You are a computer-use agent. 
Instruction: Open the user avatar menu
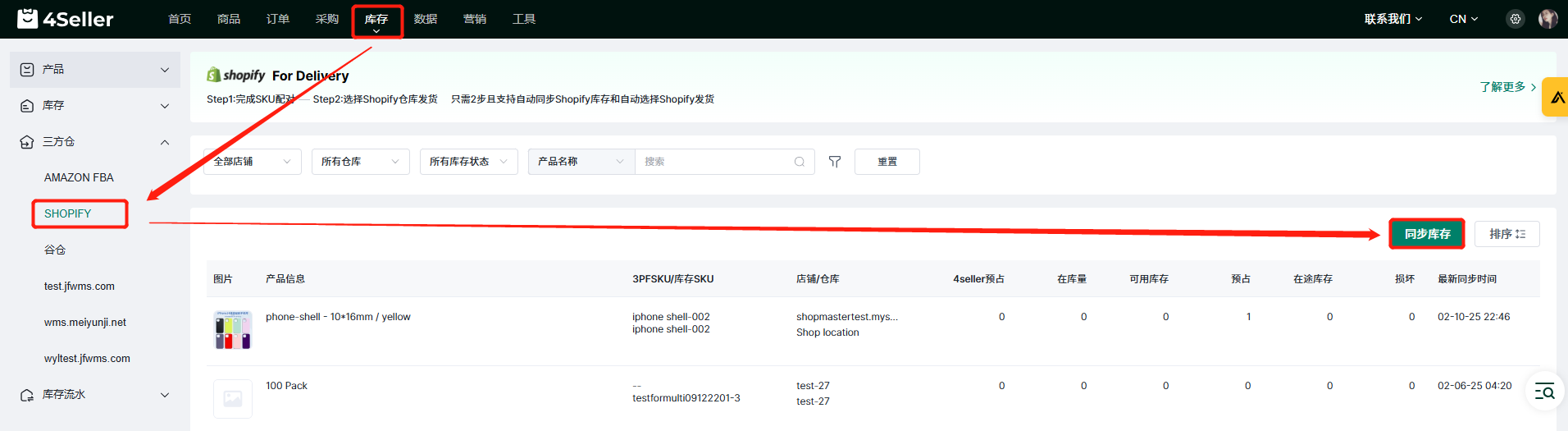point(1547,19)
